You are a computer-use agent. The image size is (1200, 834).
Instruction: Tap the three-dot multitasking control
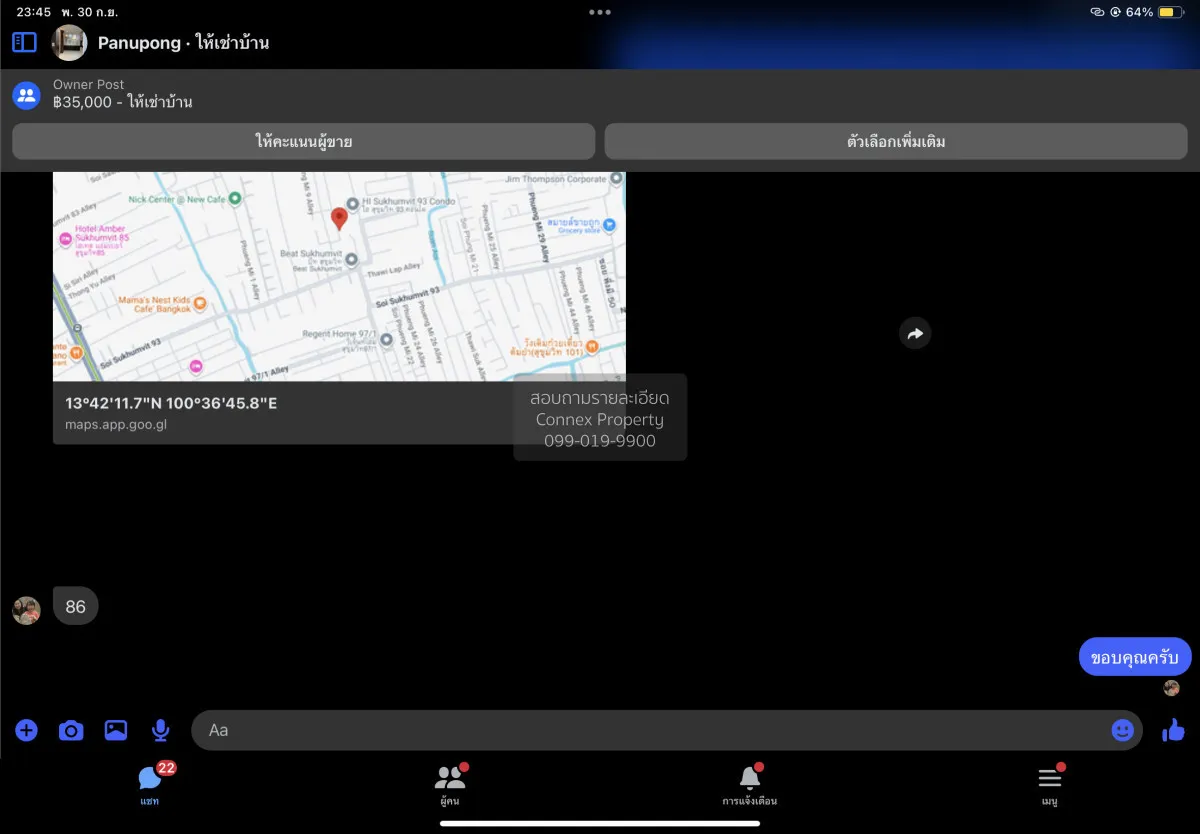(600, 12)
